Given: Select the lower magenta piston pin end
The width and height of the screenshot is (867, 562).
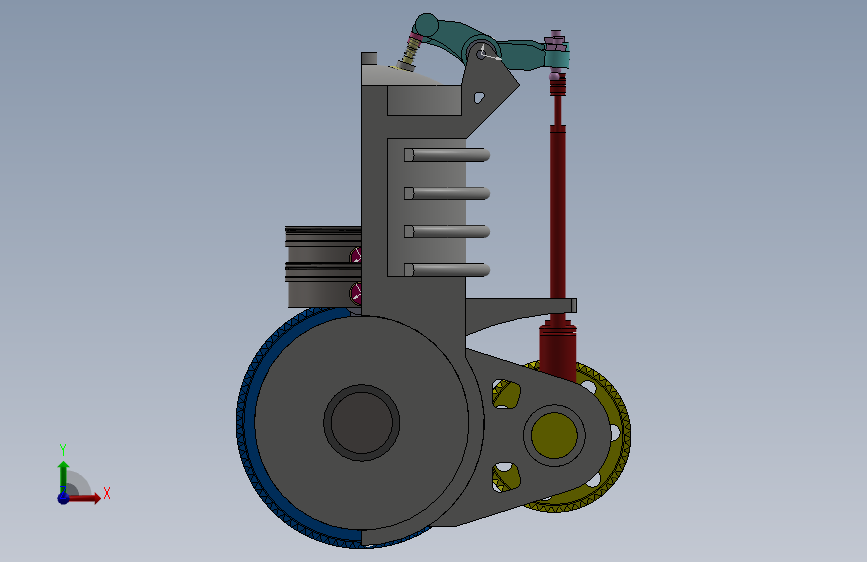Looking at the screenshot, I should point(356,293).
